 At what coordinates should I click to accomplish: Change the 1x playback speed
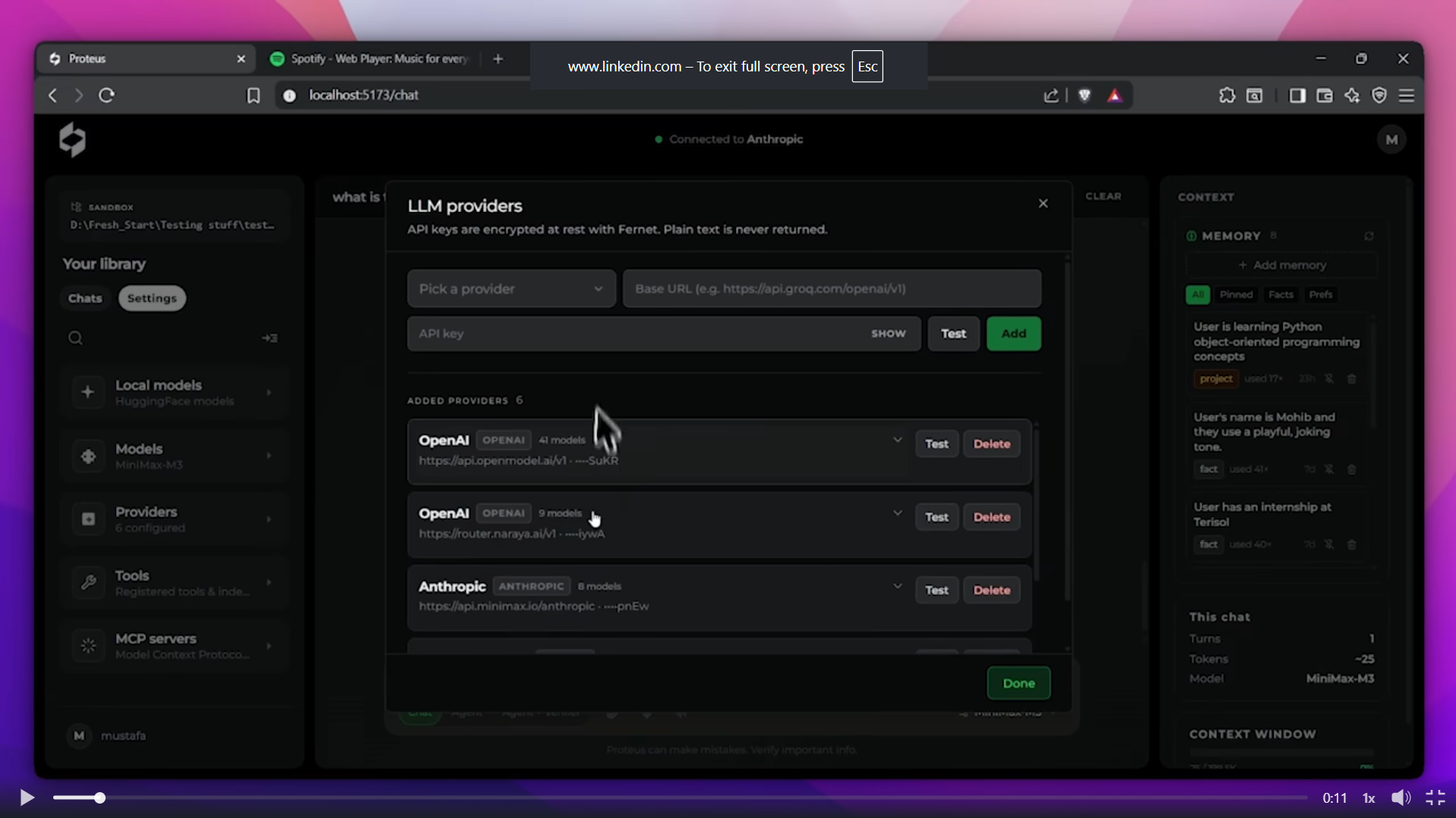point(1369,798)
